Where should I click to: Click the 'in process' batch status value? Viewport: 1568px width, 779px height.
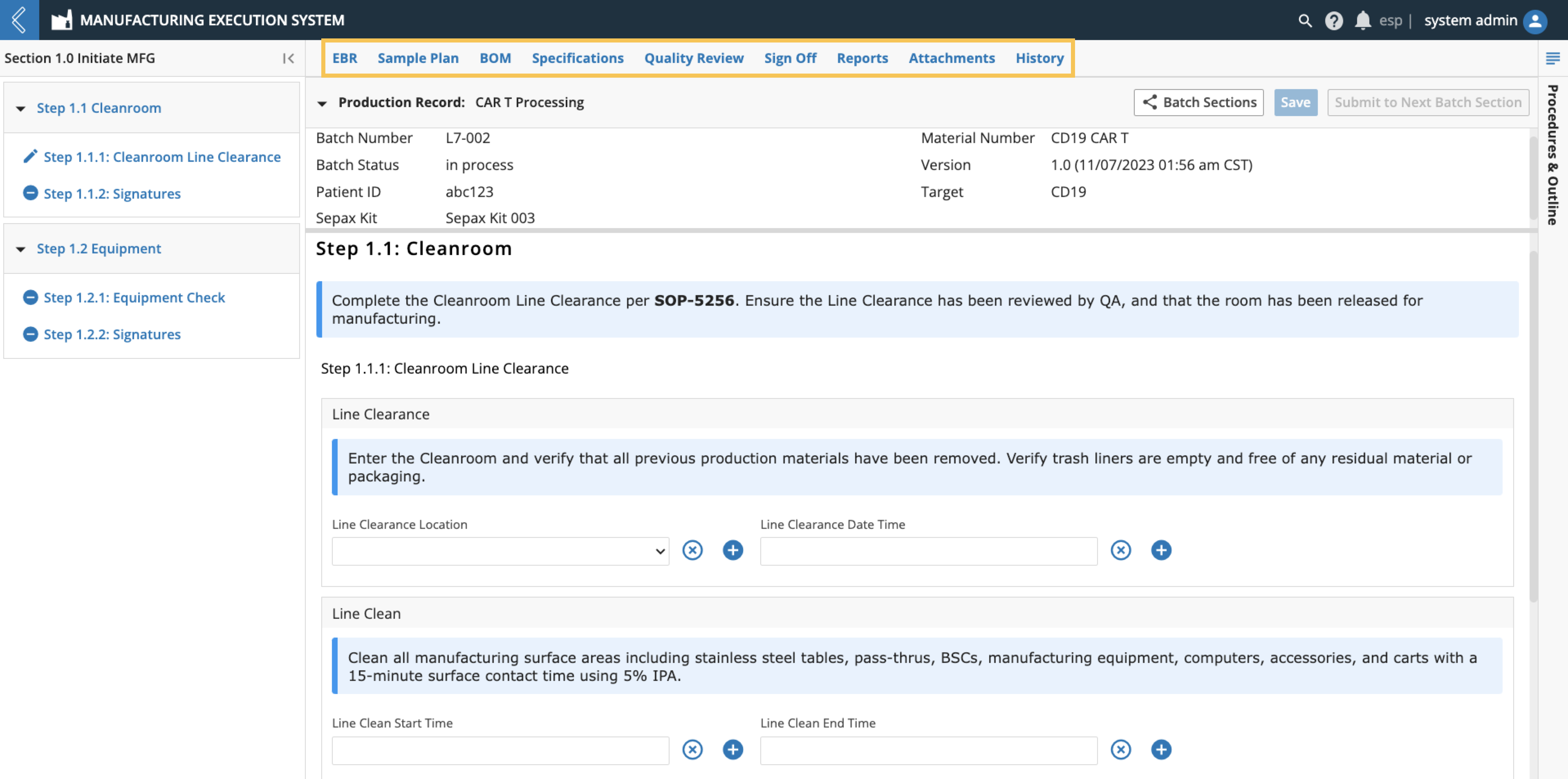pos(479,164)
